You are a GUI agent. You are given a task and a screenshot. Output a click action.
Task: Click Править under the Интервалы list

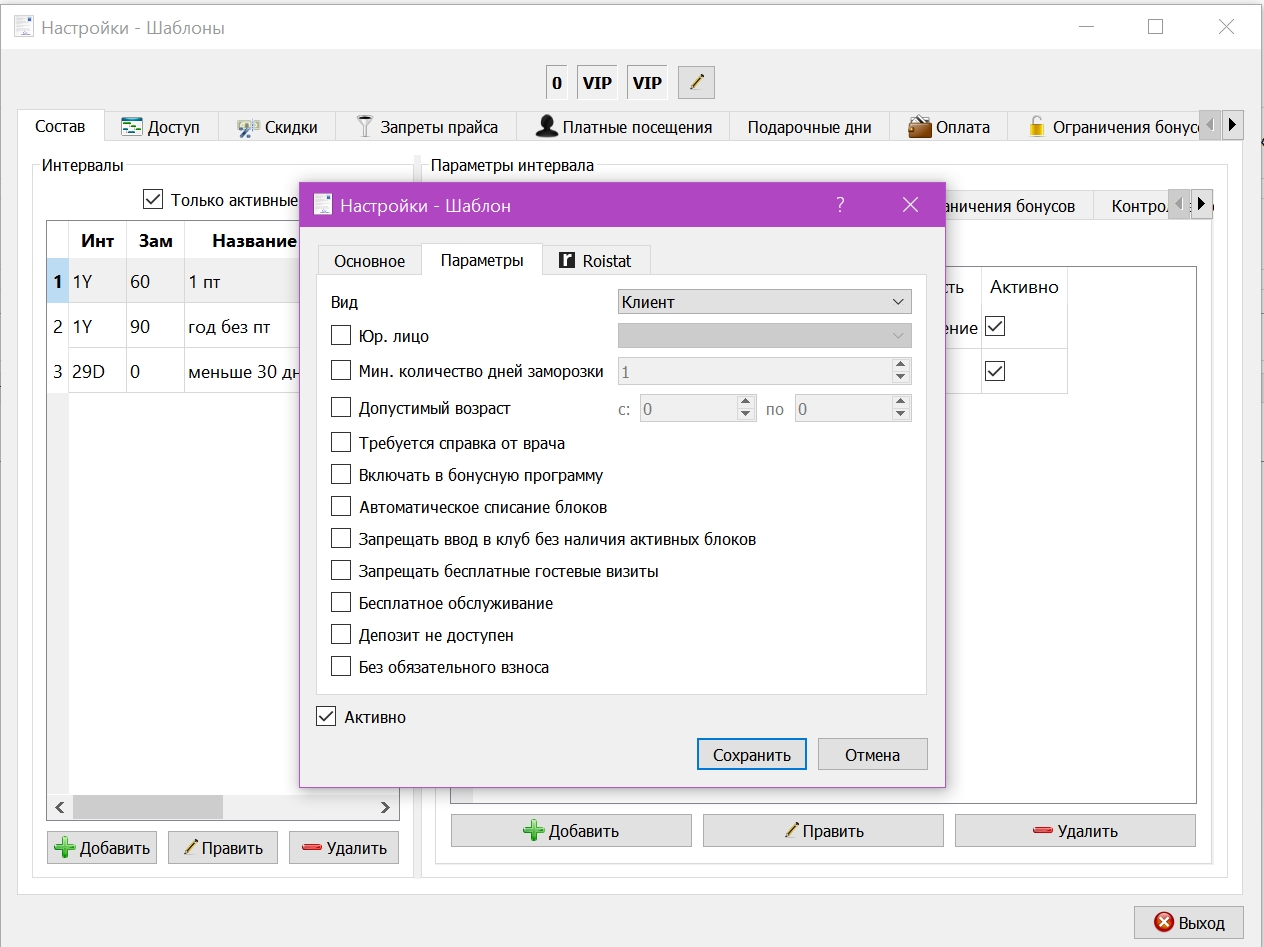point(223,848)
